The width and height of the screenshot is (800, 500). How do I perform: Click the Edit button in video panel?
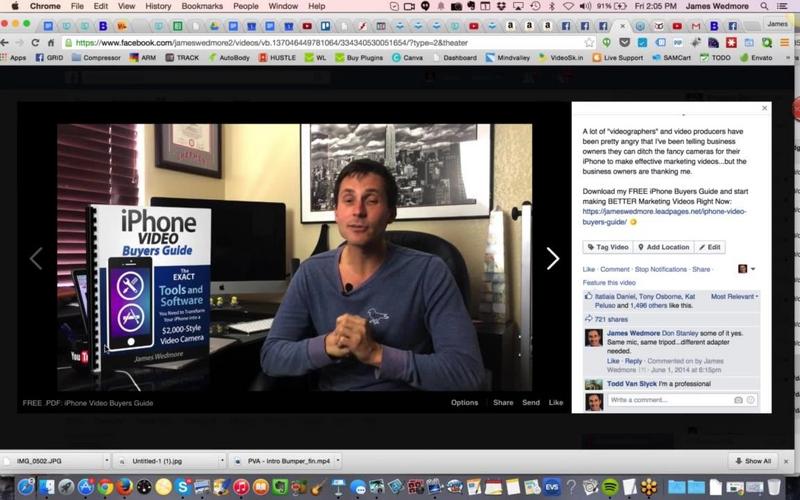point(710,247)
